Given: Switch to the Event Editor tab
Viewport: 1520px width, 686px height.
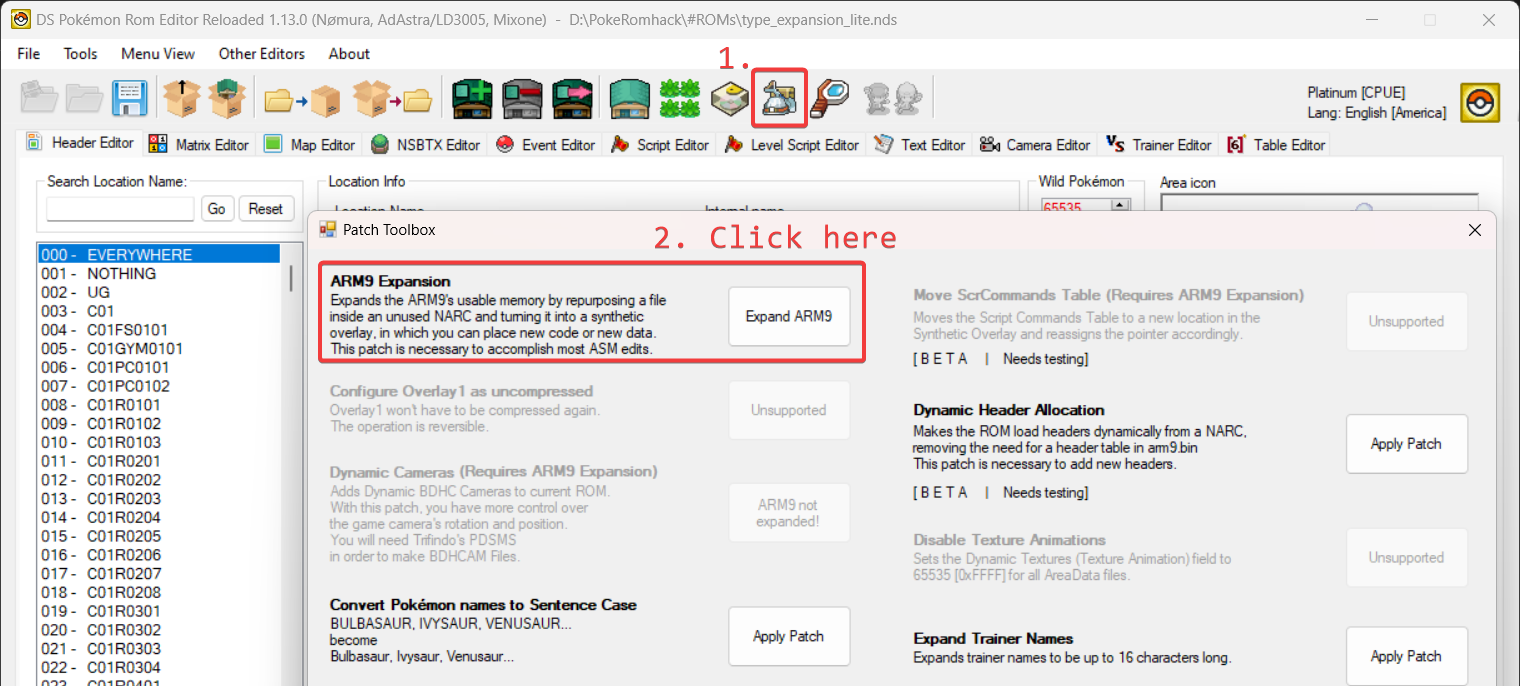Looking at the screenshot, I should (547, 145).
